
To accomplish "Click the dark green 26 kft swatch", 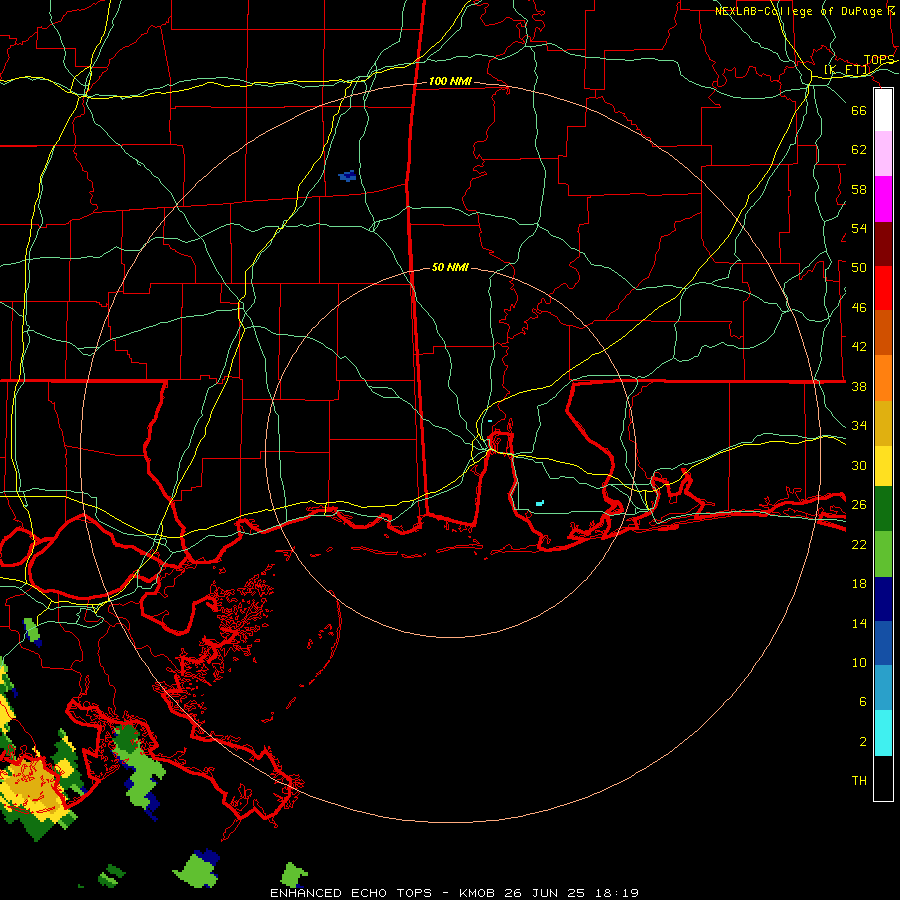I will (883, 509).
